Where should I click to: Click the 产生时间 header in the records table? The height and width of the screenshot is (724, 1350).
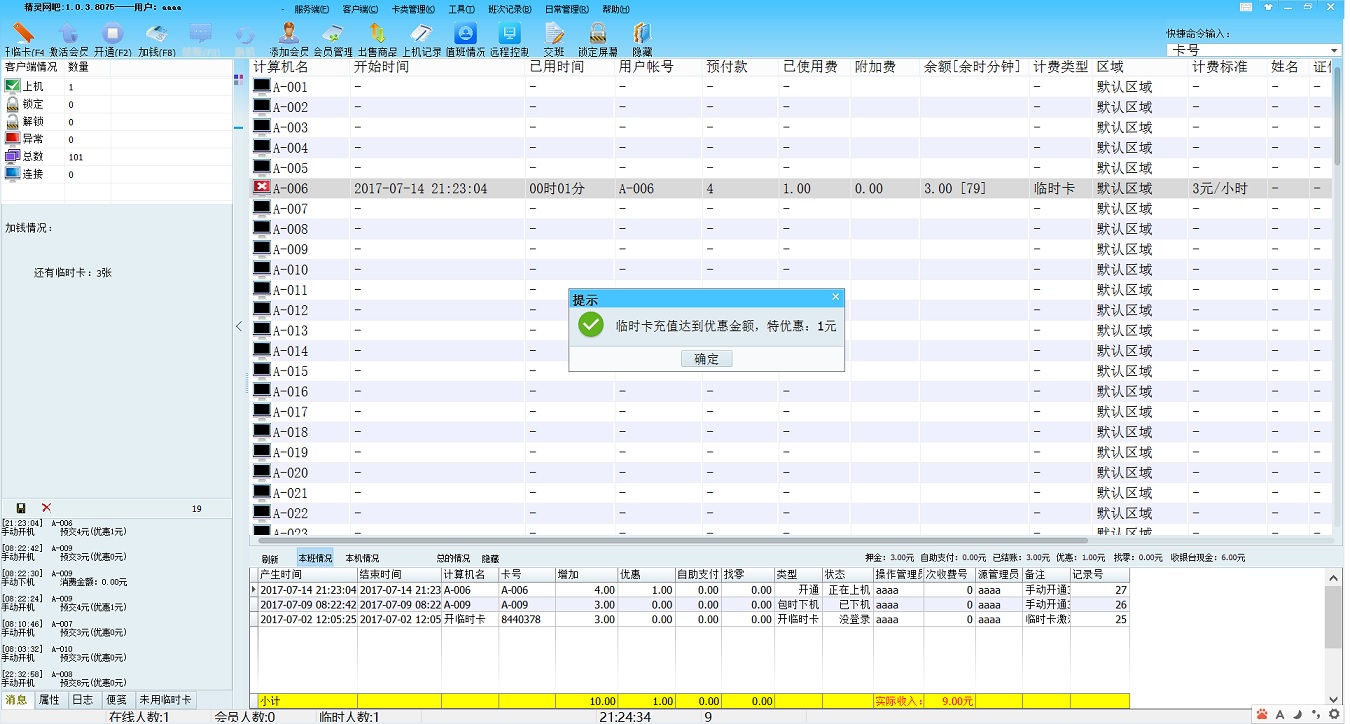click(307, 575)
